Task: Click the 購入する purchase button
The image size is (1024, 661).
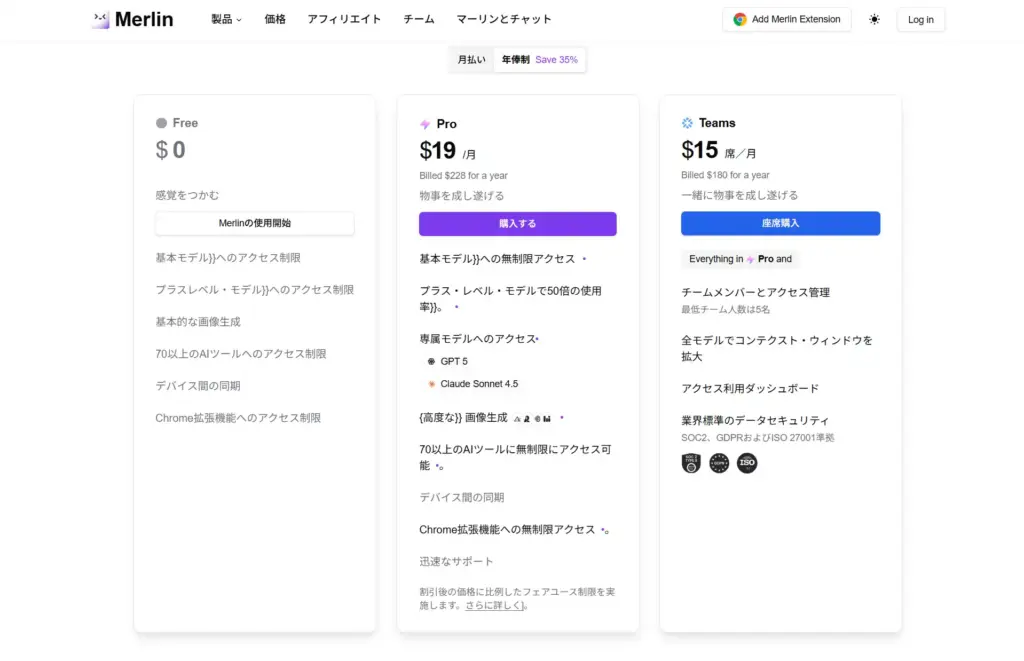Action: click(517, 223)
